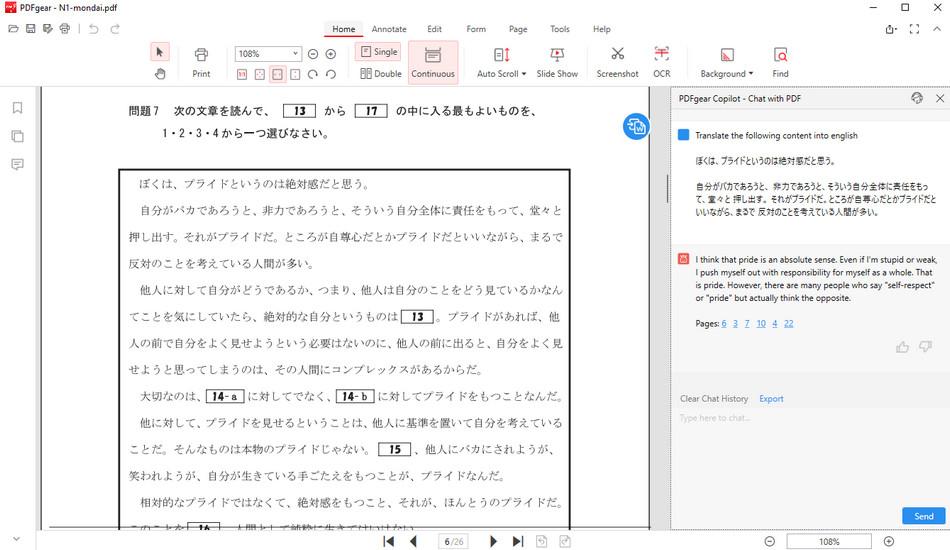Click the Send button

(x=923, y=516)
